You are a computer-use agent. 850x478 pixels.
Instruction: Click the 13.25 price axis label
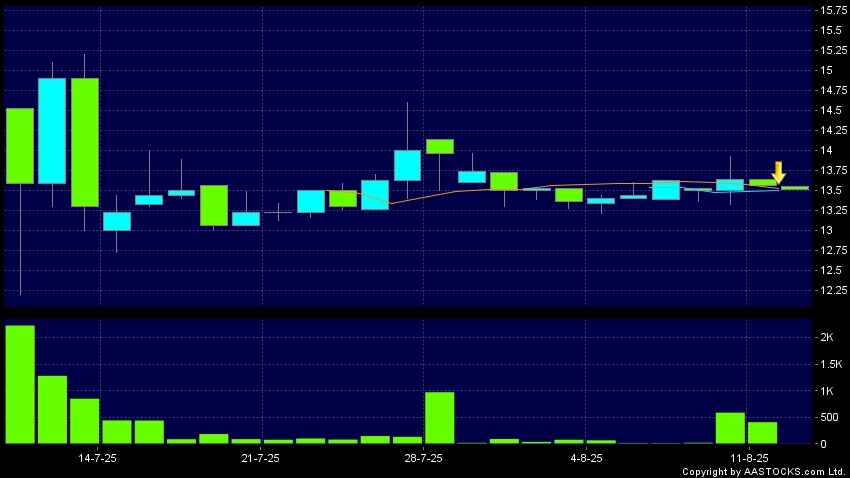coord(834,210)
